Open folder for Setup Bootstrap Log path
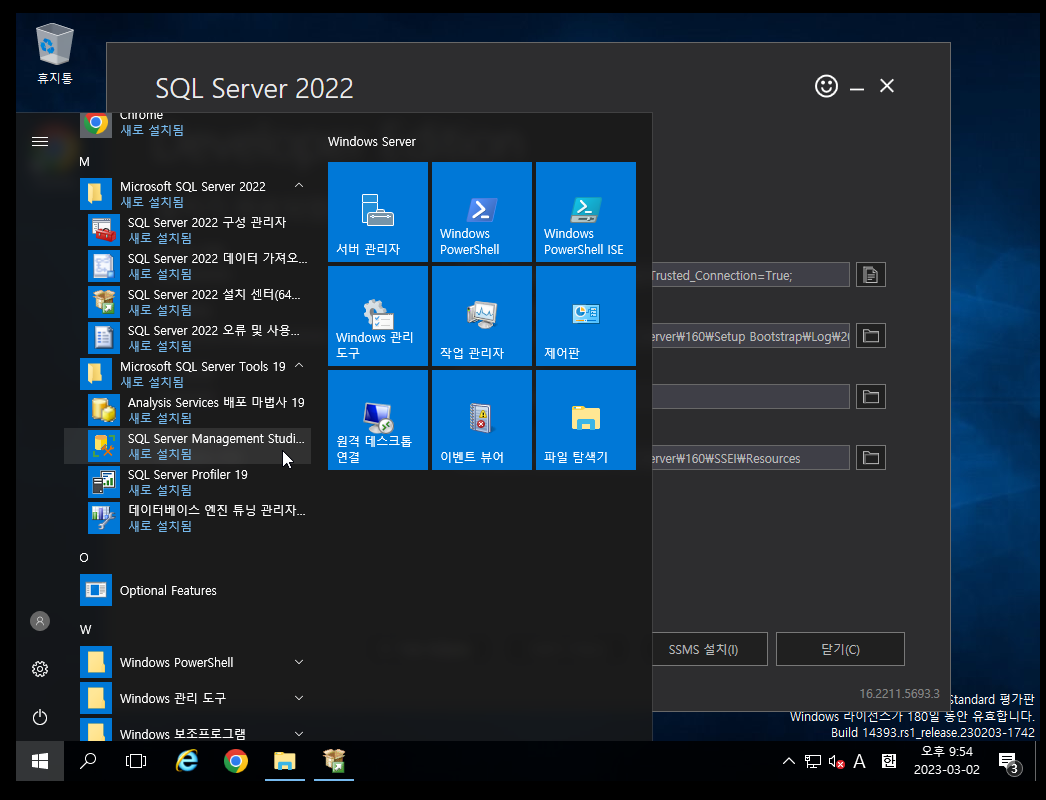 (871, 336)
